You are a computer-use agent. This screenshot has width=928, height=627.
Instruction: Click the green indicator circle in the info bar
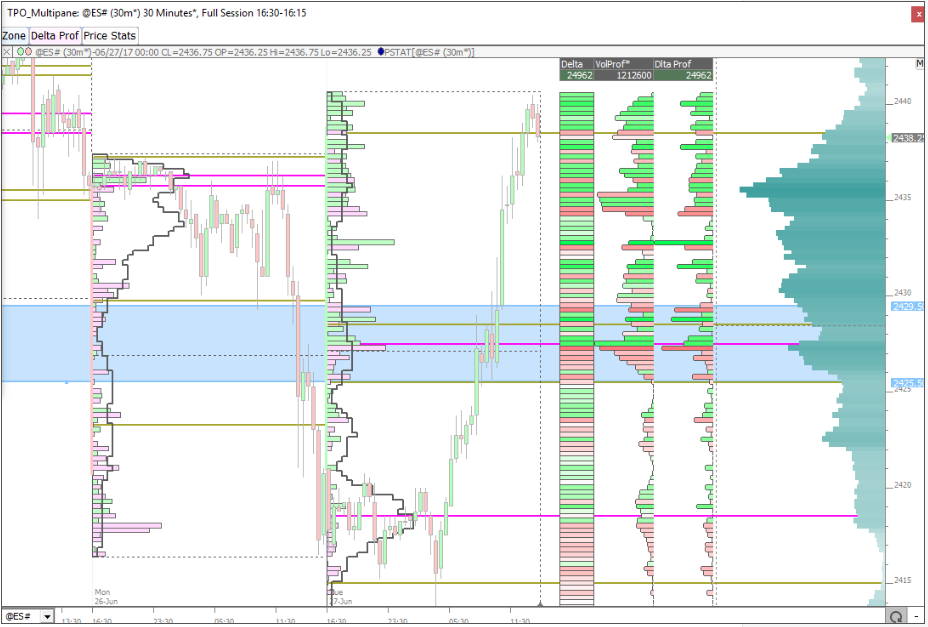pos(19,51)
